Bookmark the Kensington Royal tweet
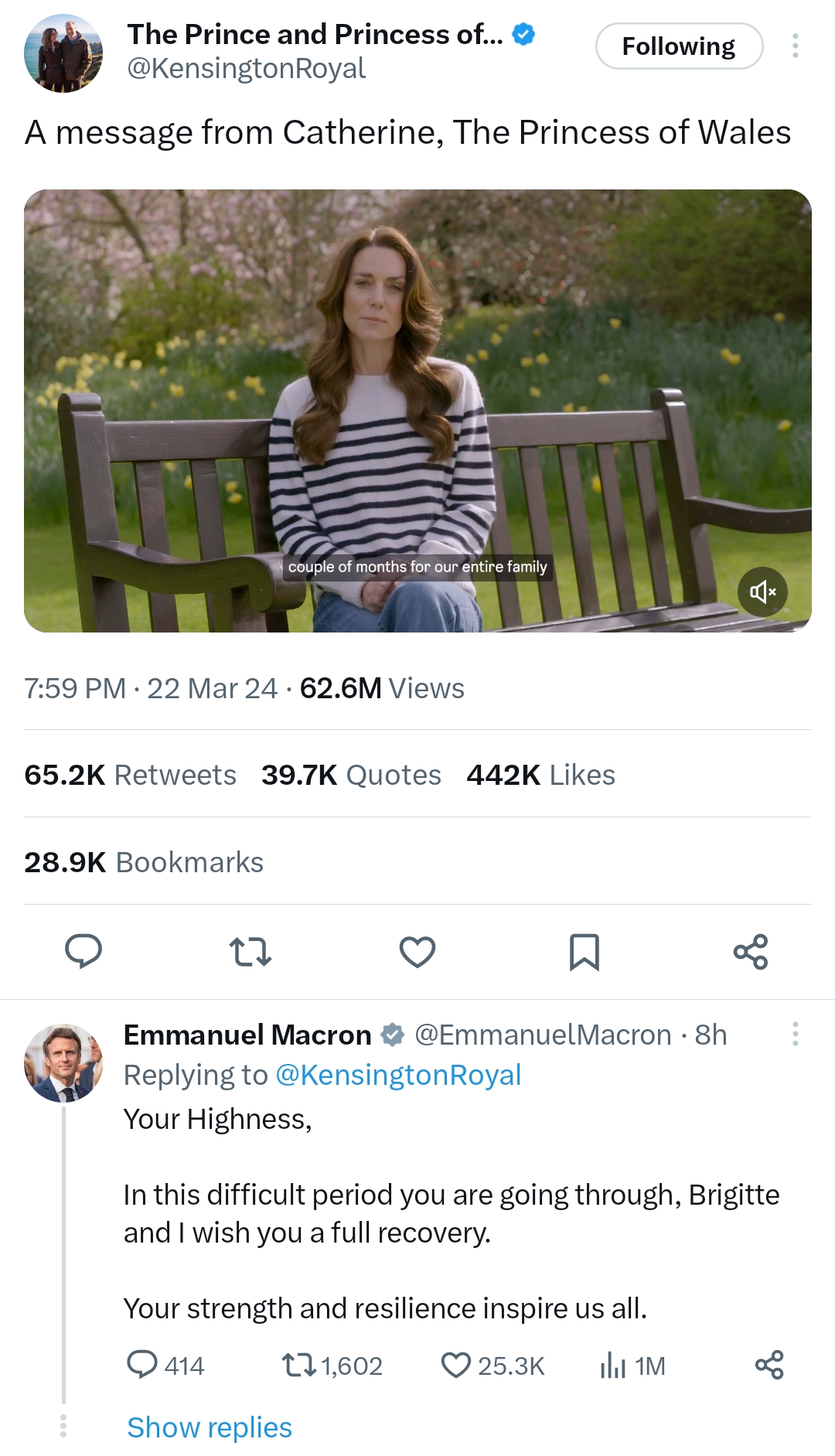This screenshot has height=1456, width=835. (x=584, y=952)
